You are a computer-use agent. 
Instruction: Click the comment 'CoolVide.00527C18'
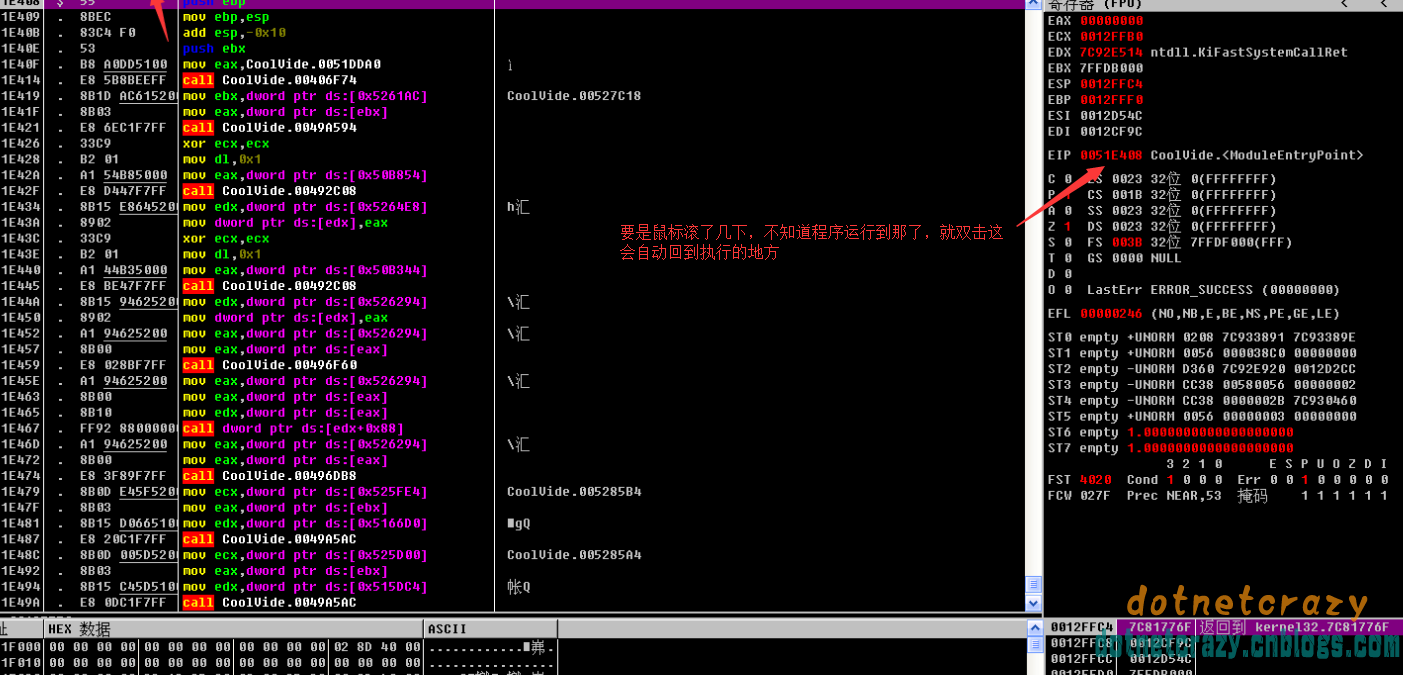point(574,96)
